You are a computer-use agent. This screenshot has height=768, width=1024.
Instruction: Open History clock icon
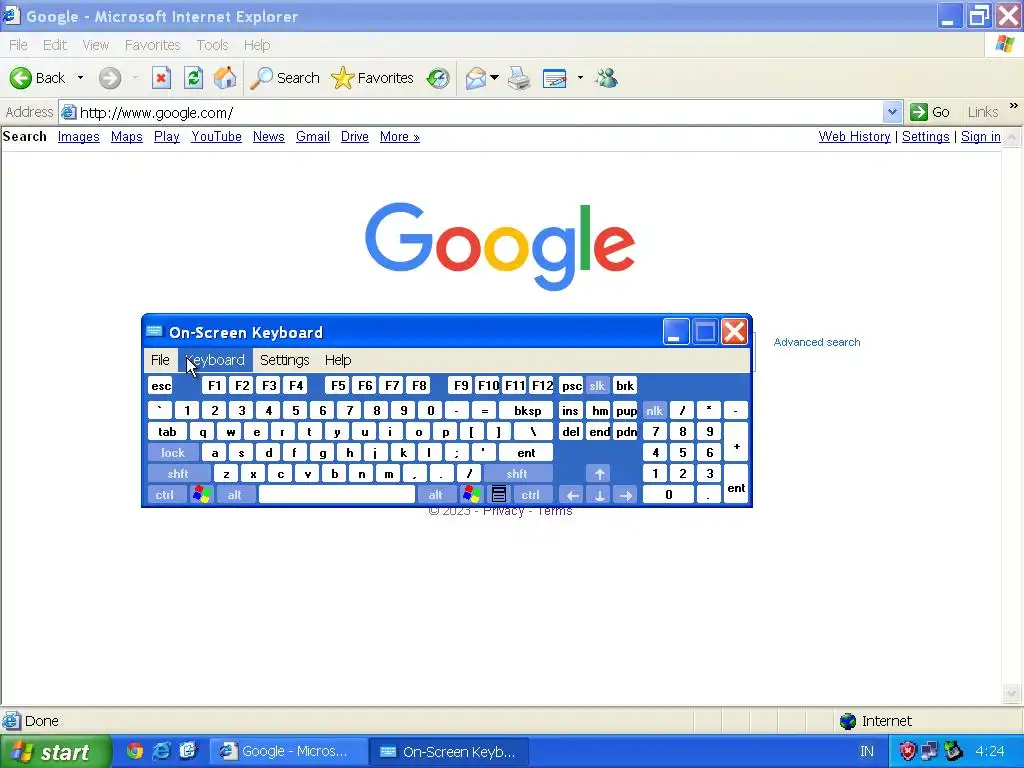pyautogui.click(x=438, y=78)
